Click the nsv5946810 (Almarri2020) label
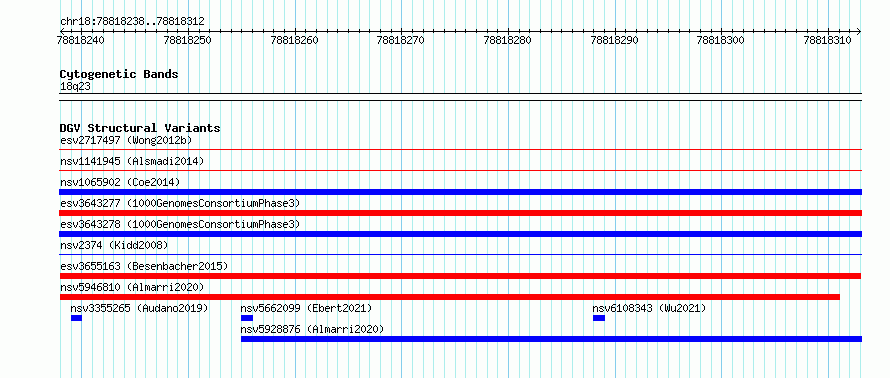This screenshot has width=890, height=378. (132, 287)
